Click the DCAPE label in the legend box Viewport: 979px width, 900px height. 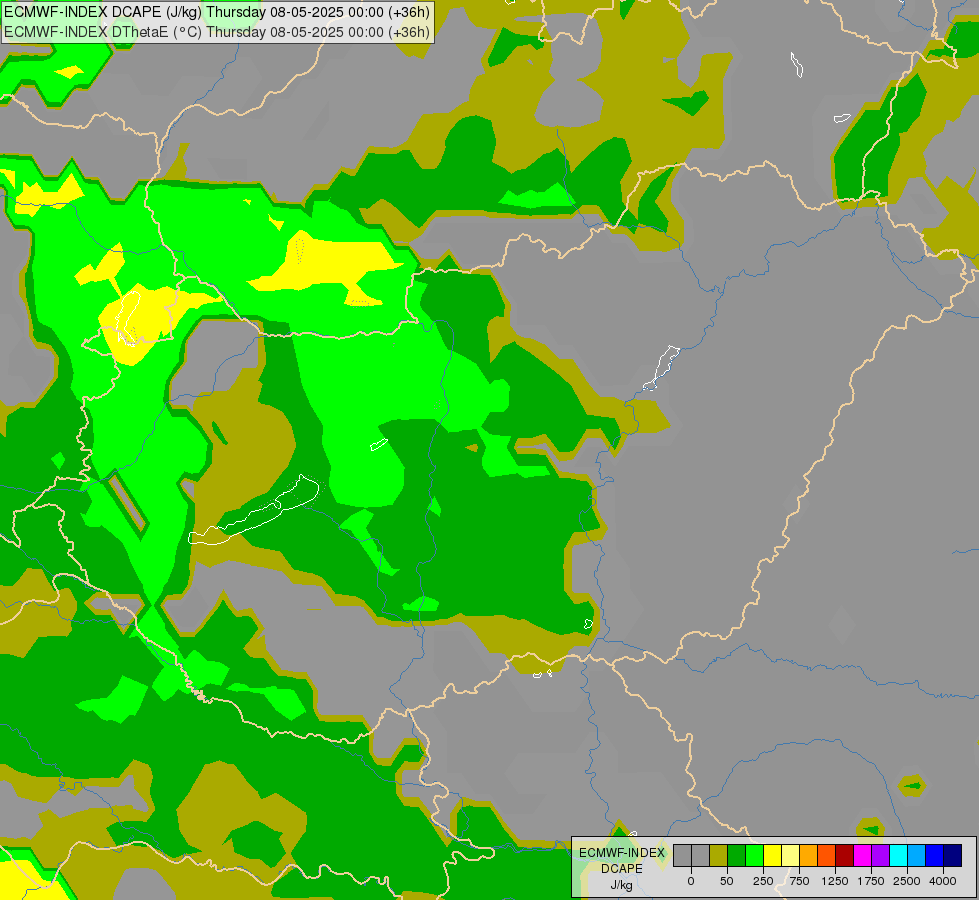pos(622,869)
